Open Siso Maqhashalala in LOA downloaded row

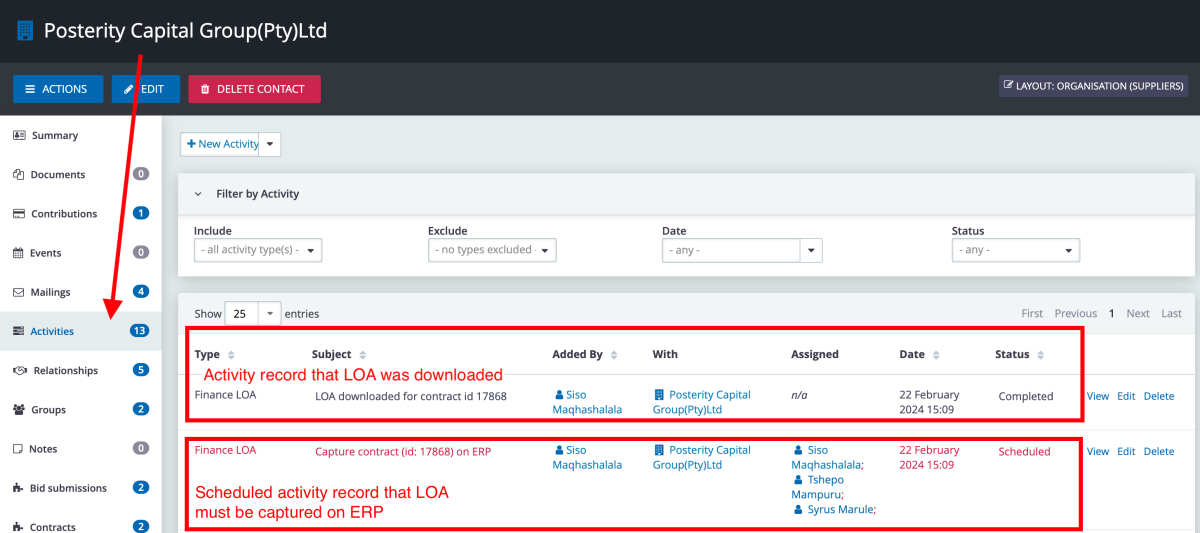click(588, 402)
